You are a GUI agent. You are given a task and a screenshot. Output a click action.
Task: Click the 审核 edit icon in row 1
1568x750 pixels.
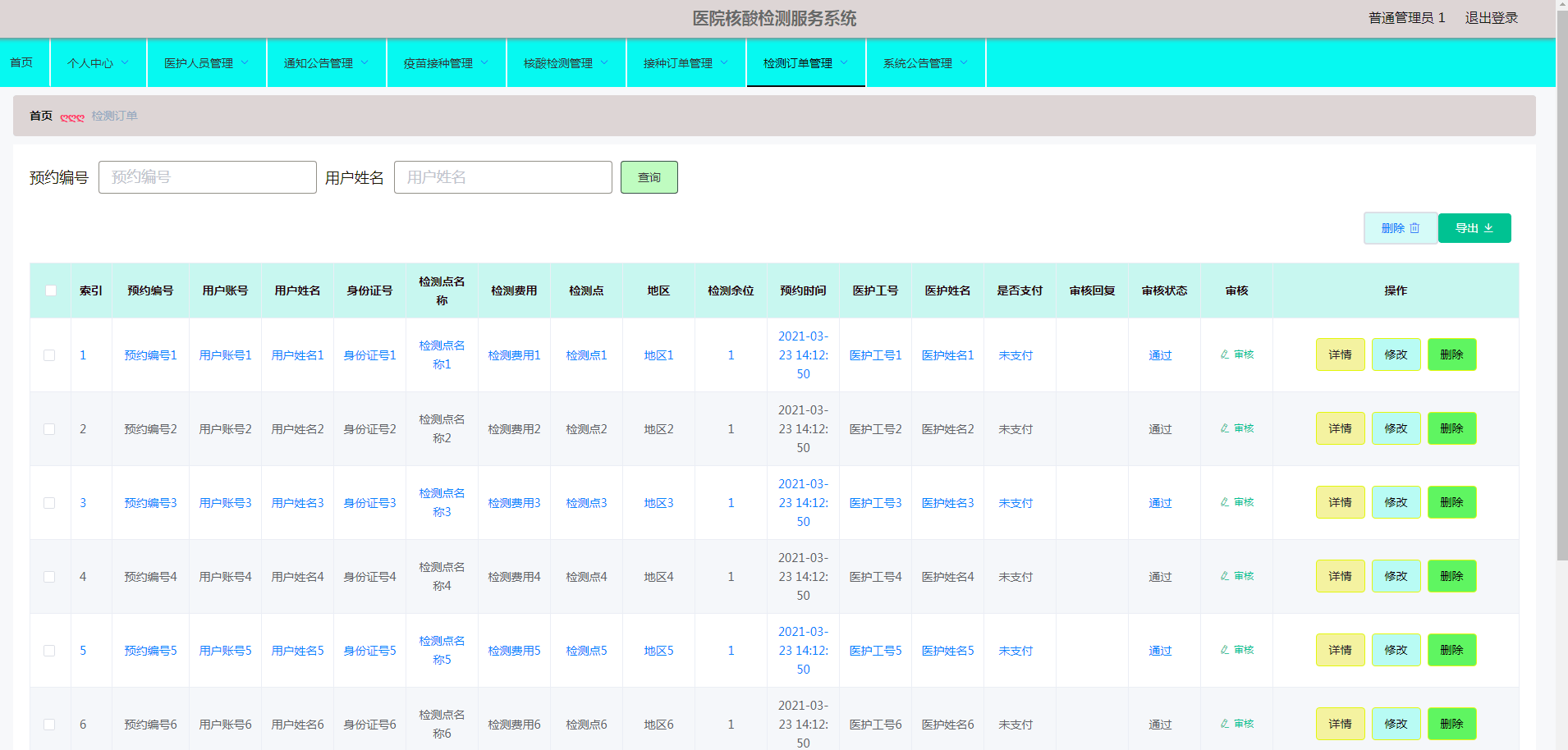tap(1225, 354)
